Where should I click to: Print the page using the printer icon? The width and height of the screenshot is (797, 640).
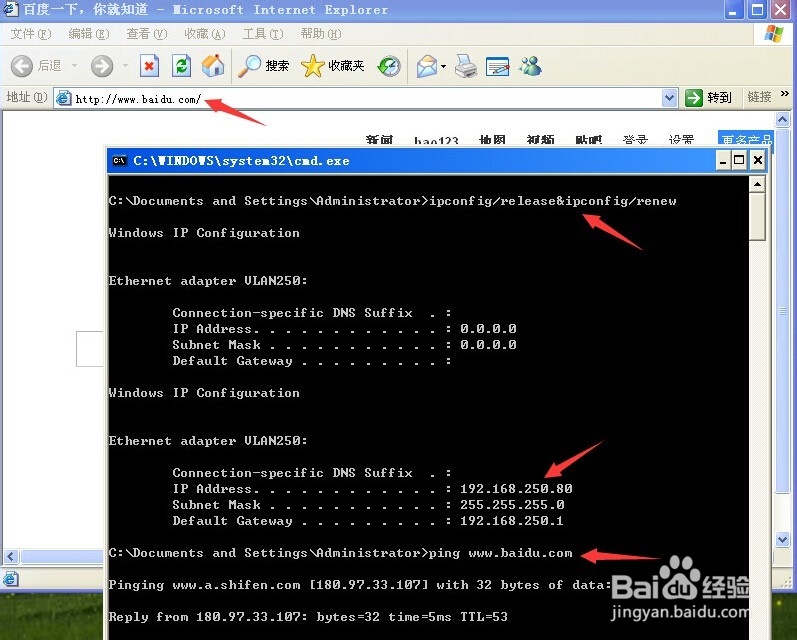click(x=466, y=66)
